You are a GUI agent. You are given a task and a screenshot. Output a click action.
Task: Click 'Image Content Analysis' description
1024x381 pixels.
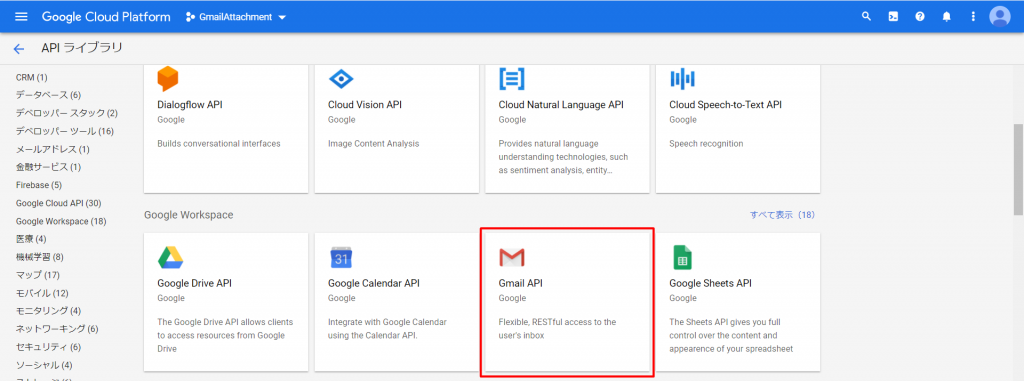point(374,144)
